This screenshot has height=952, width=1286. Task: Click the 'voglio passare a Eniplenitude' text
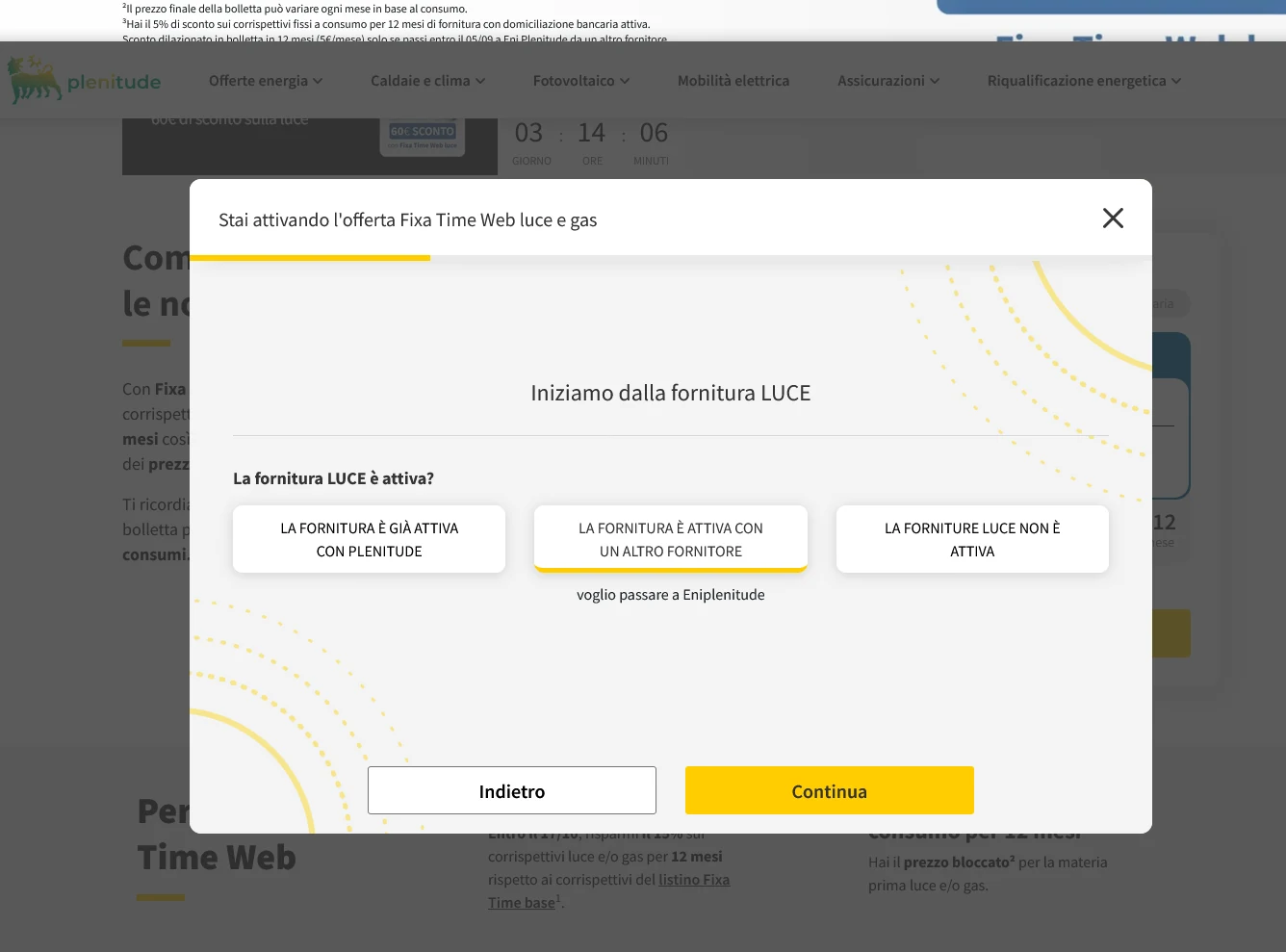671,595
